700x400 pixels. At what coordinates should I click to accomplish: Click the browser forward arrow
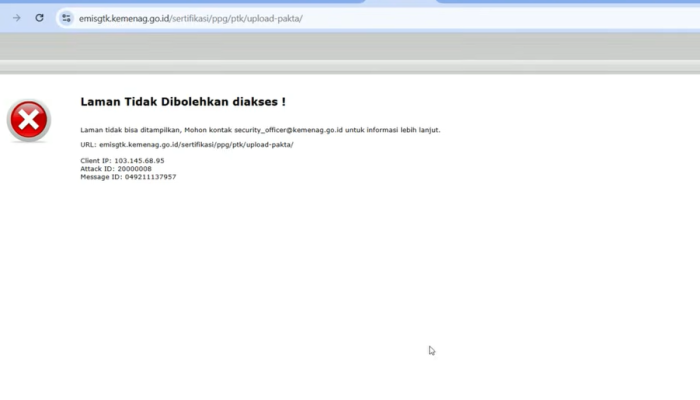(17, 18)
